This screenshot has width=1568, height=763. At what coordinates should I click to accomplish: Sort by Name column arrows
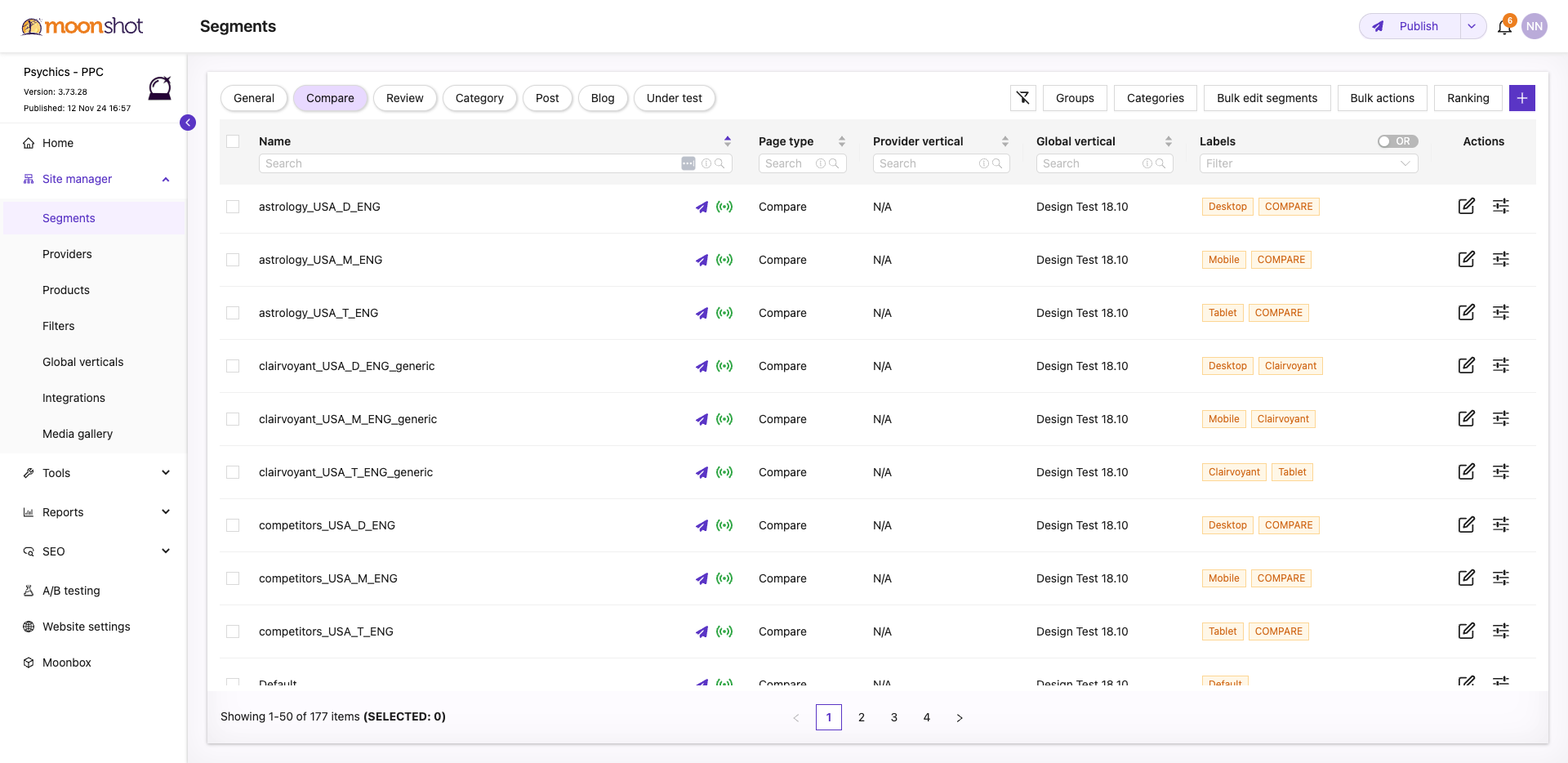click(728, 141)
